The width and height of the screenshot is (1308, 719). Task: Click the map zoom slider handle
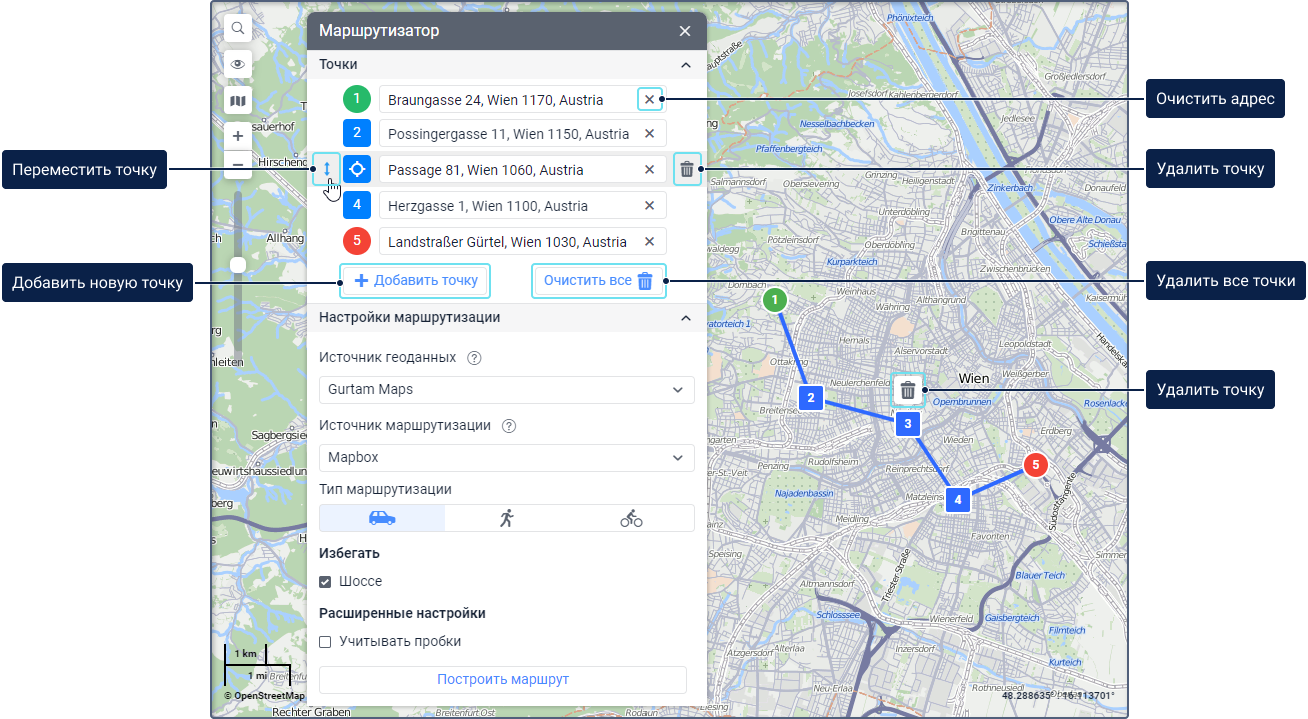[238, 265]
